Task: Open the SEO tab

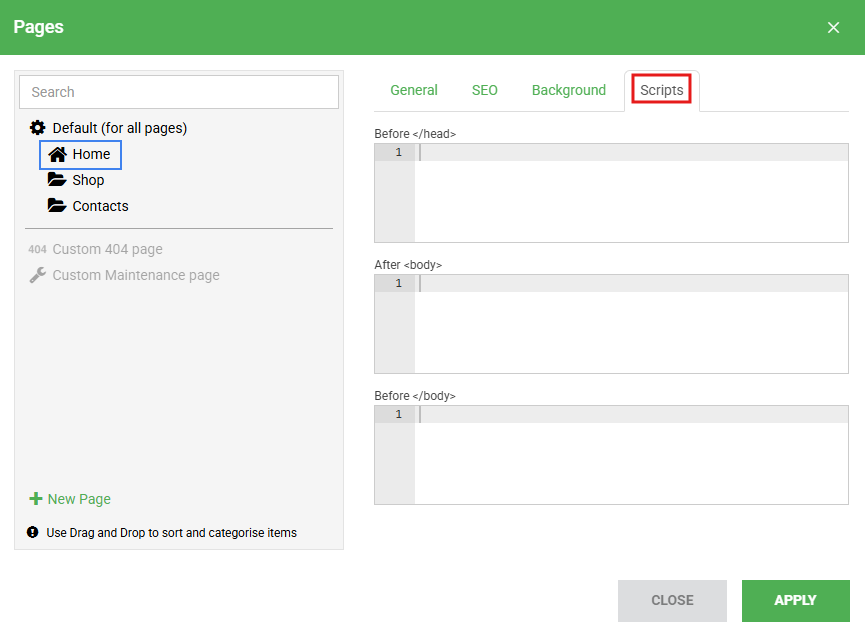Action: (x=484, y=90)
